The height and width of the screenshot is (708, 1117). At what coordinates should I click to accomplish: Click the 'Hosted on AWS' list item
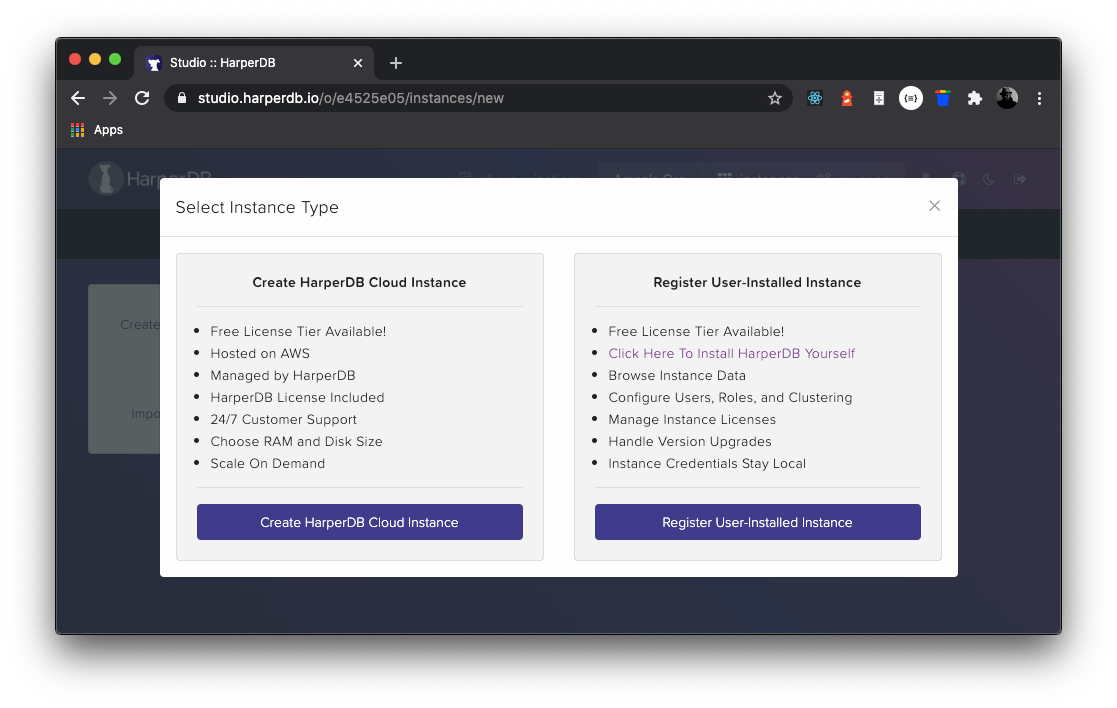pyautogui.click(x=260, y=353)
